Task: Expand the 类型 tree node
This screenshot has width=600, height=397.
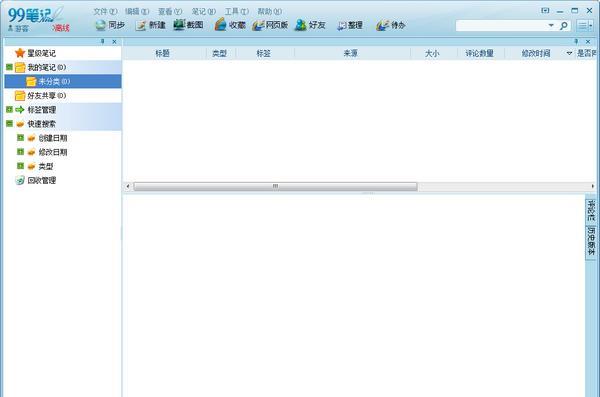Action: 20,166
